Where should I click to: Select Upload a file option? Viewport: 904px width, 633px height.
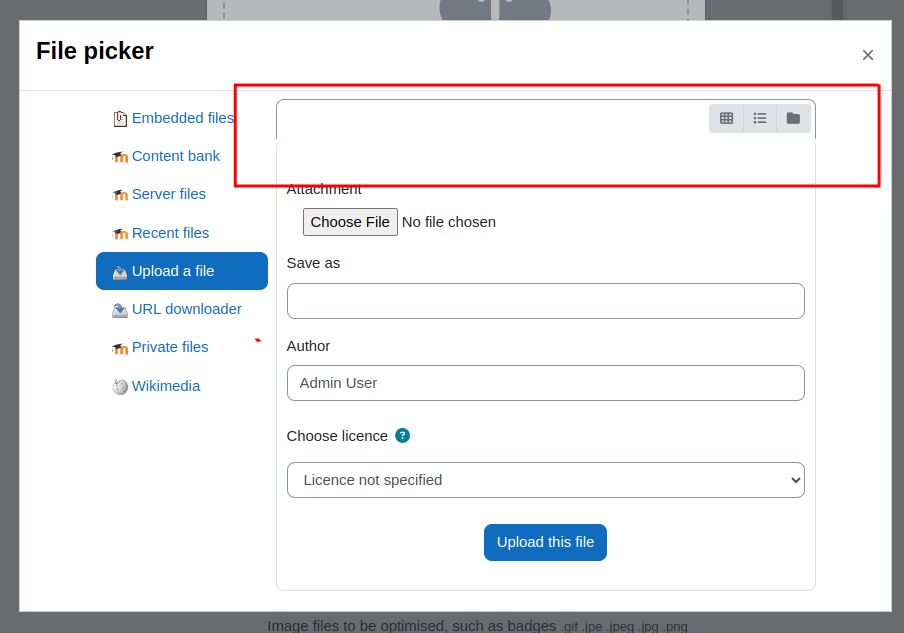tap(182, 271)
